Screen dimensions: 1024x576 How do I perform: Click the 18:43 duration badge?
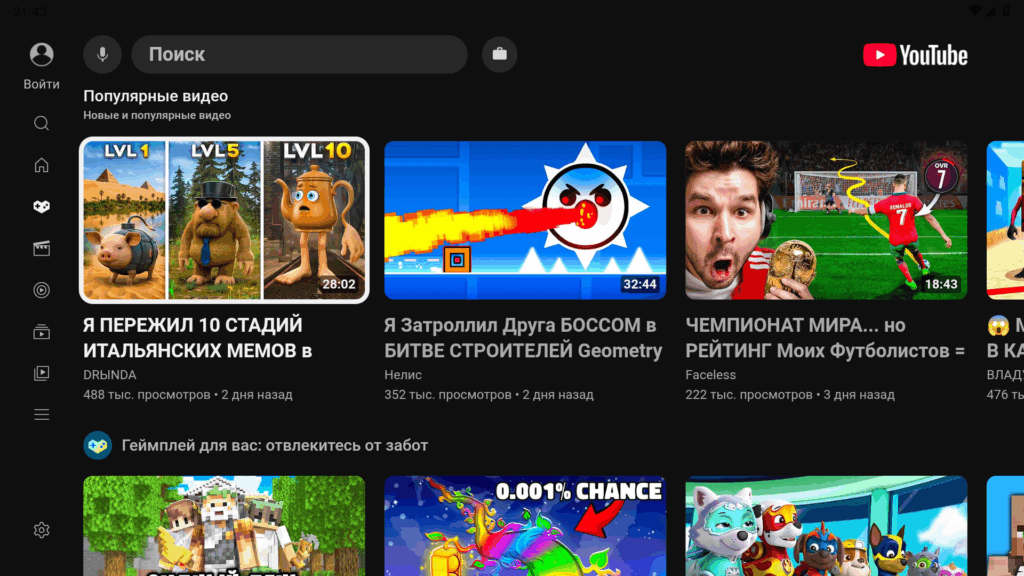coord(940,284)
